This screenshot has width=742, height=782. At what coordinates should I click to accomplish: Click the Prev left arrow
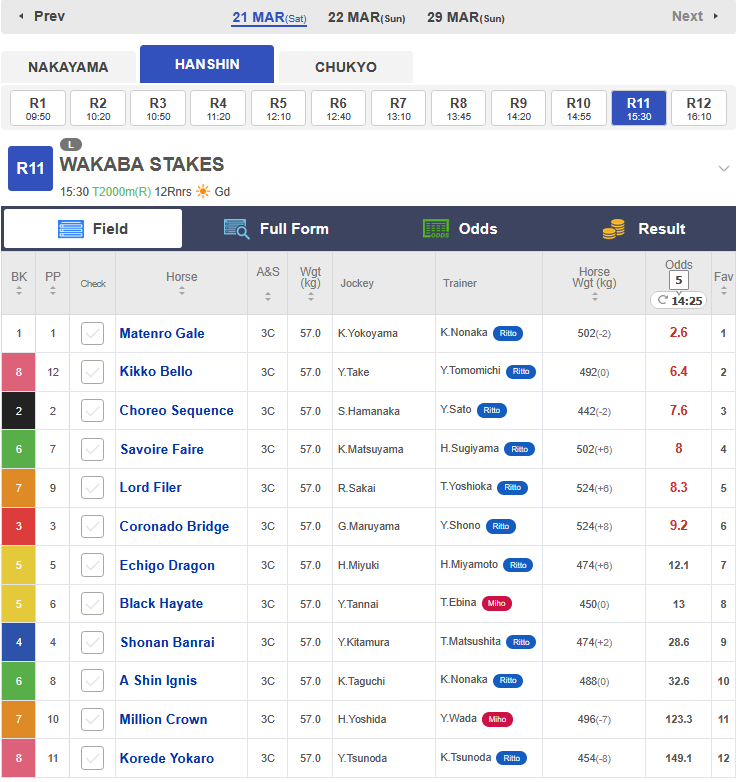[x=21, y=16]
